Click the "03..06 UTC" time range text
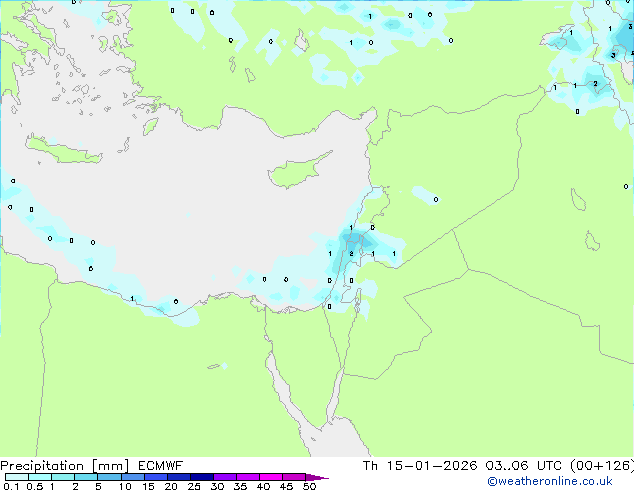The height and width of the screenshot is (490, 634). tap(523, 466)
